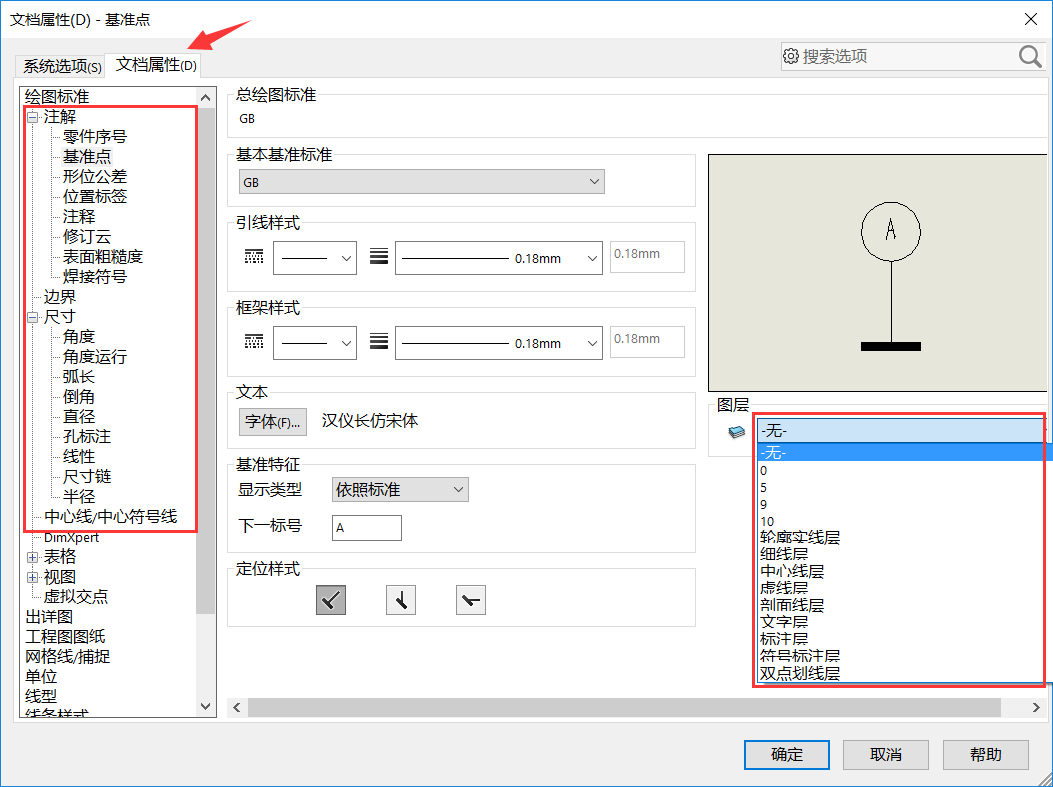Click the 取消 button
Viewport: 1053px width, 787px height.
[x=886, y=755]
